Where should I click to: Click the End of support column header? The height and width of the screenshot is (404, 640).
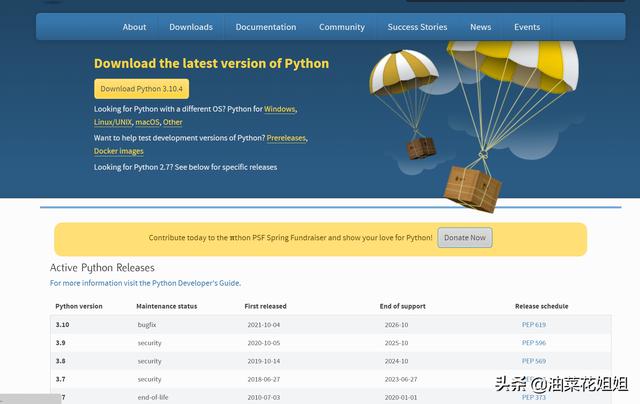pos(402,306)
